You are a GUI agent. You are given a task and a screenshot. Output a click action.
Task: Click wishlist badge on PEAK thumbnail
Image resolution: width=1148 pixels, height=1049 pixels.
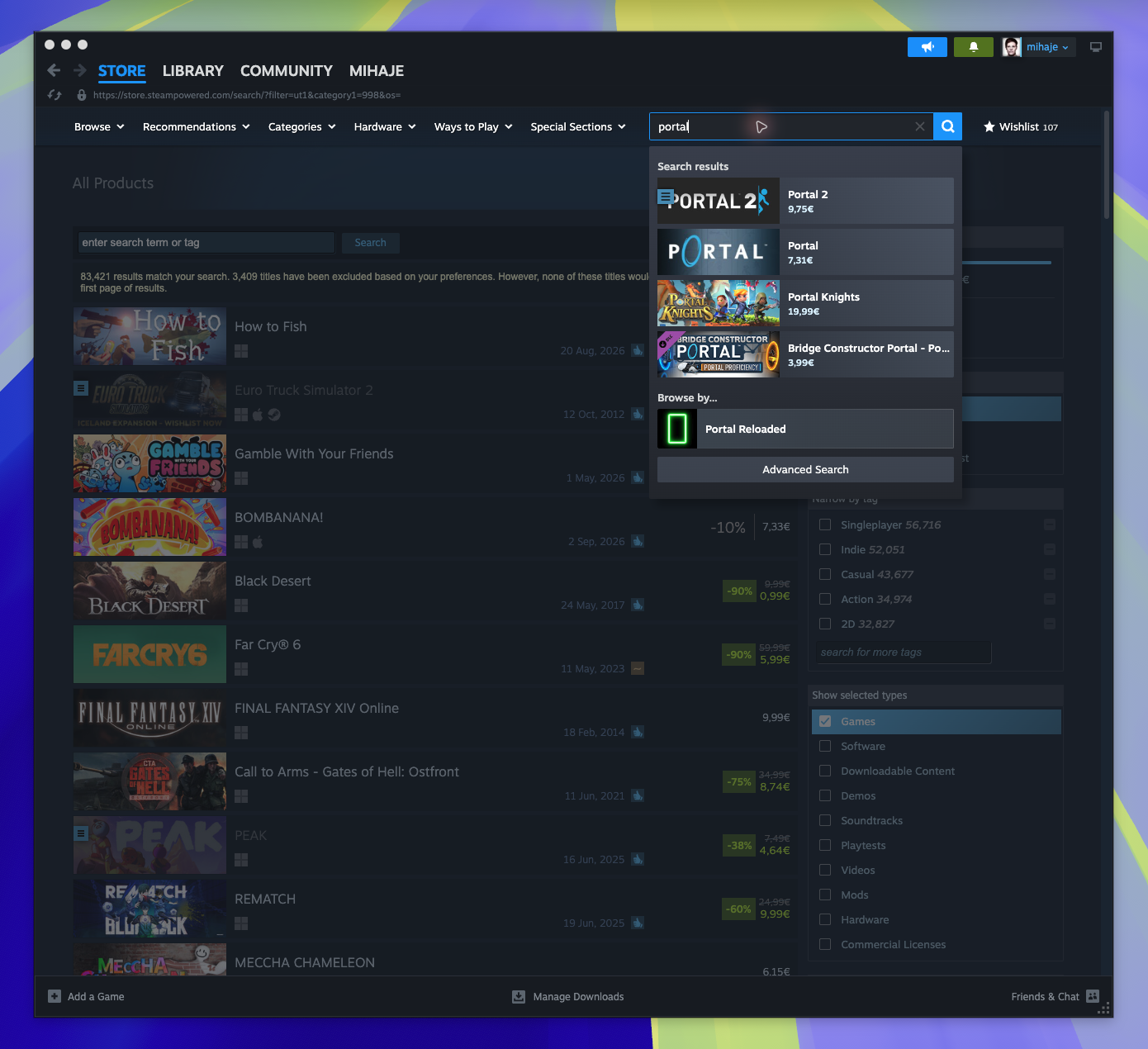(81, 833)
